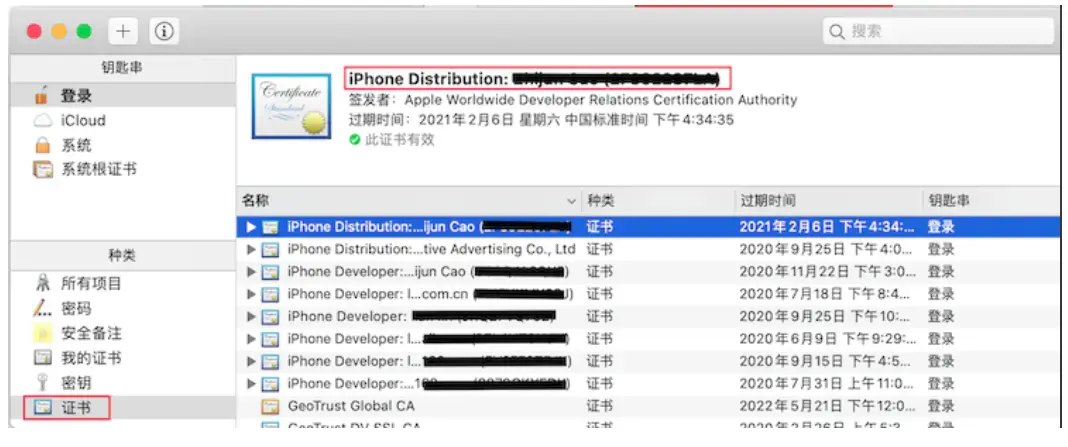Click the 2022年5月21日 expiry cell
This screenshot has height=447, width=1068.
[x=828, y=406]
